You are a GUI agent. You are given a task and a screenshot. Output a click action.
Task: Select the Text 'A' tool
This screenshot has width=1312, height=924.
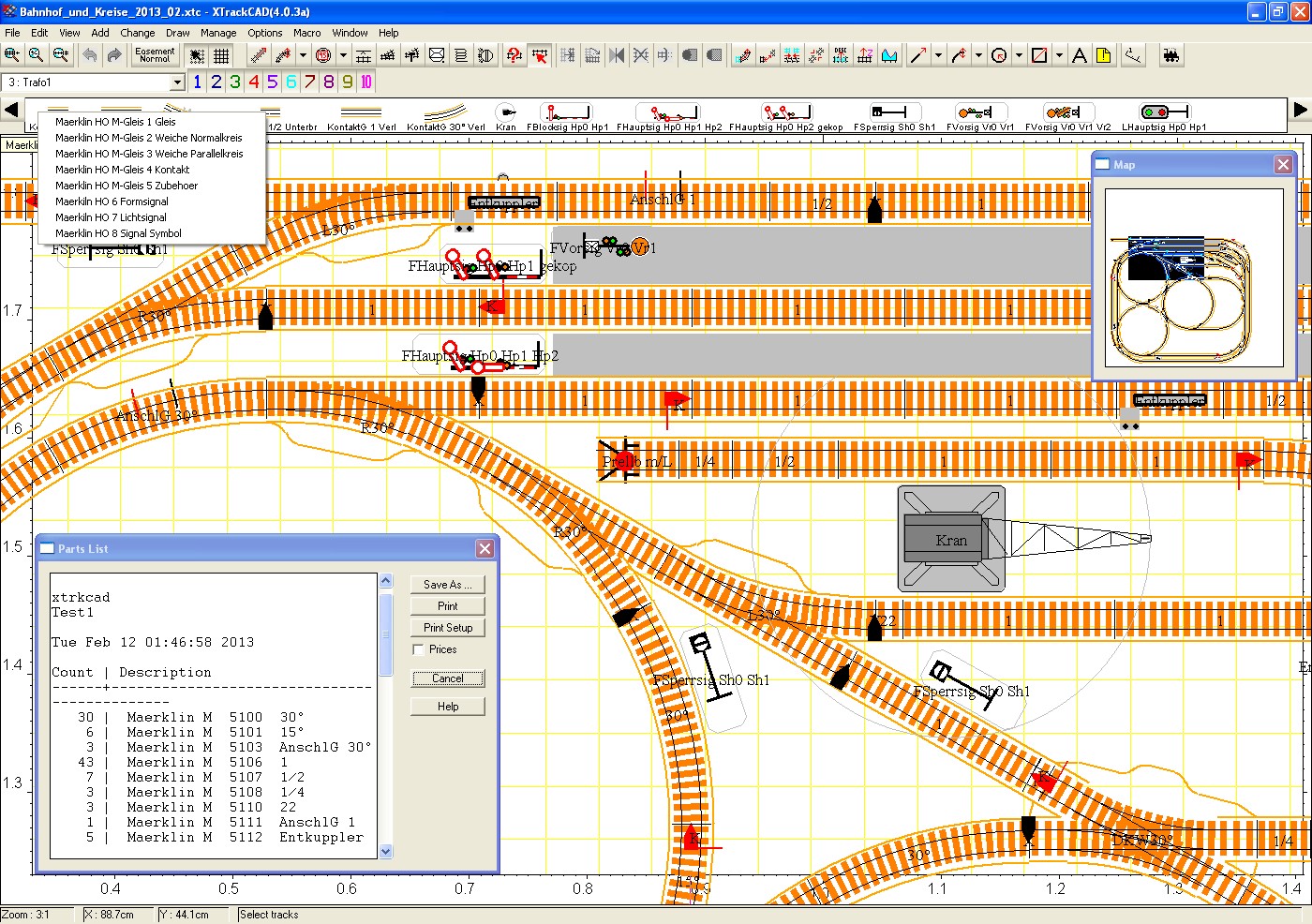click(x=1080, y=55)
